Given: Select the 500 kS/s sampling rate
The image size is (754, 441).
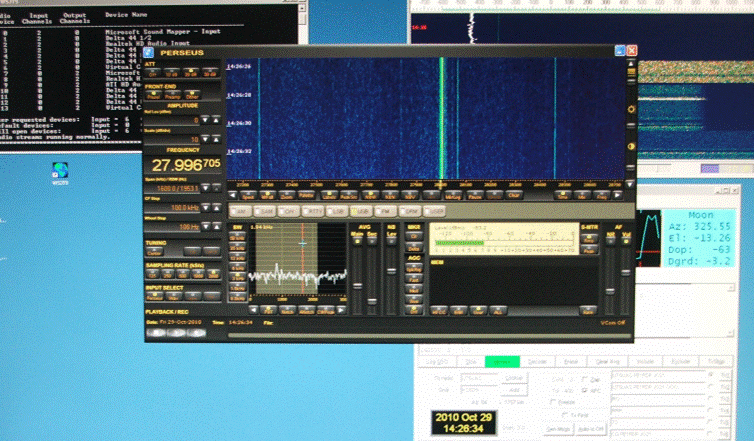Looking at the screenshot, I should (183, 275).
